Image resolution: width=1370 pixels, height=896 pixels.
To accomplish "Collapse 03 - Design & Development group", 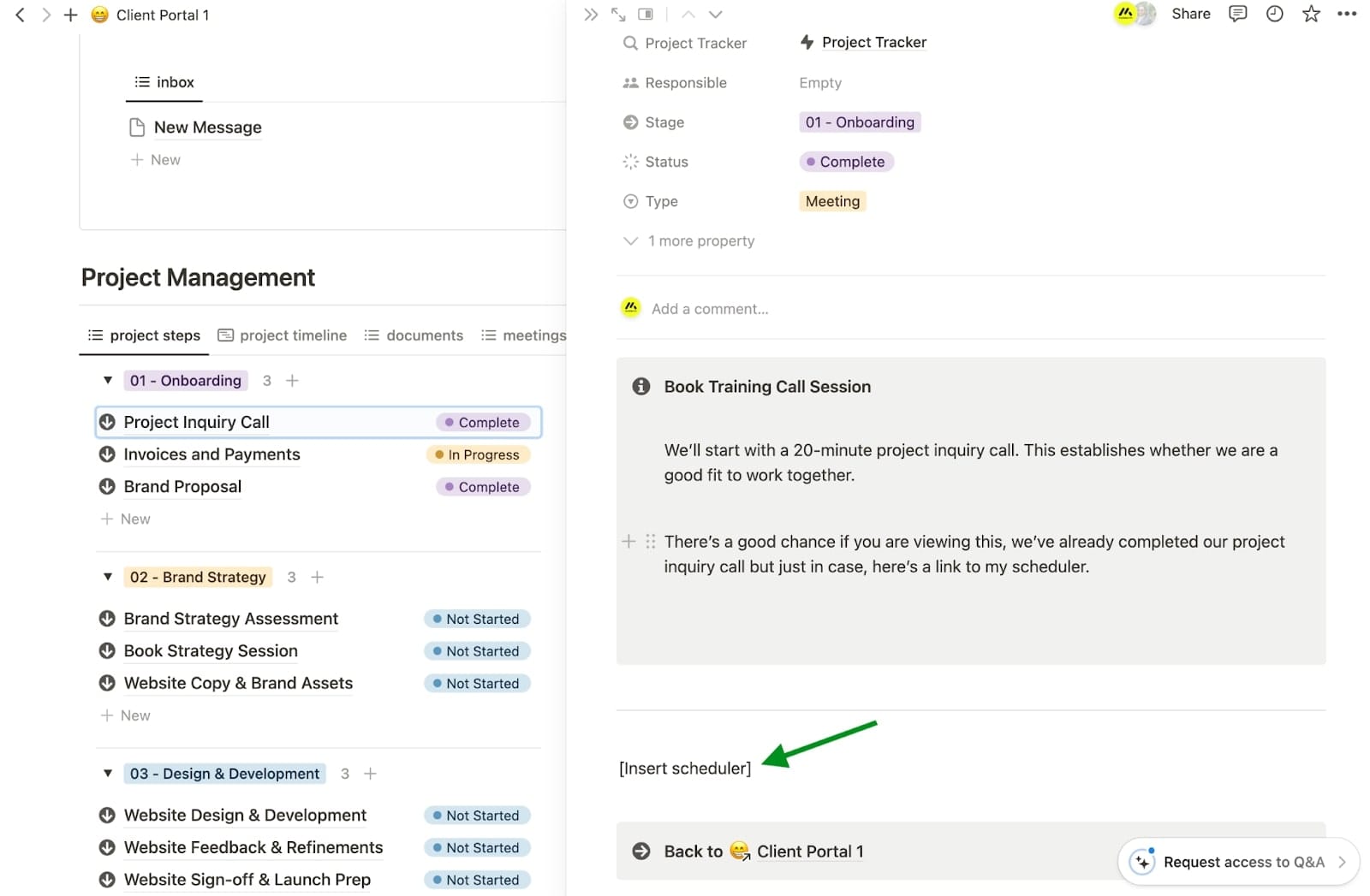I will pos(108,774).
